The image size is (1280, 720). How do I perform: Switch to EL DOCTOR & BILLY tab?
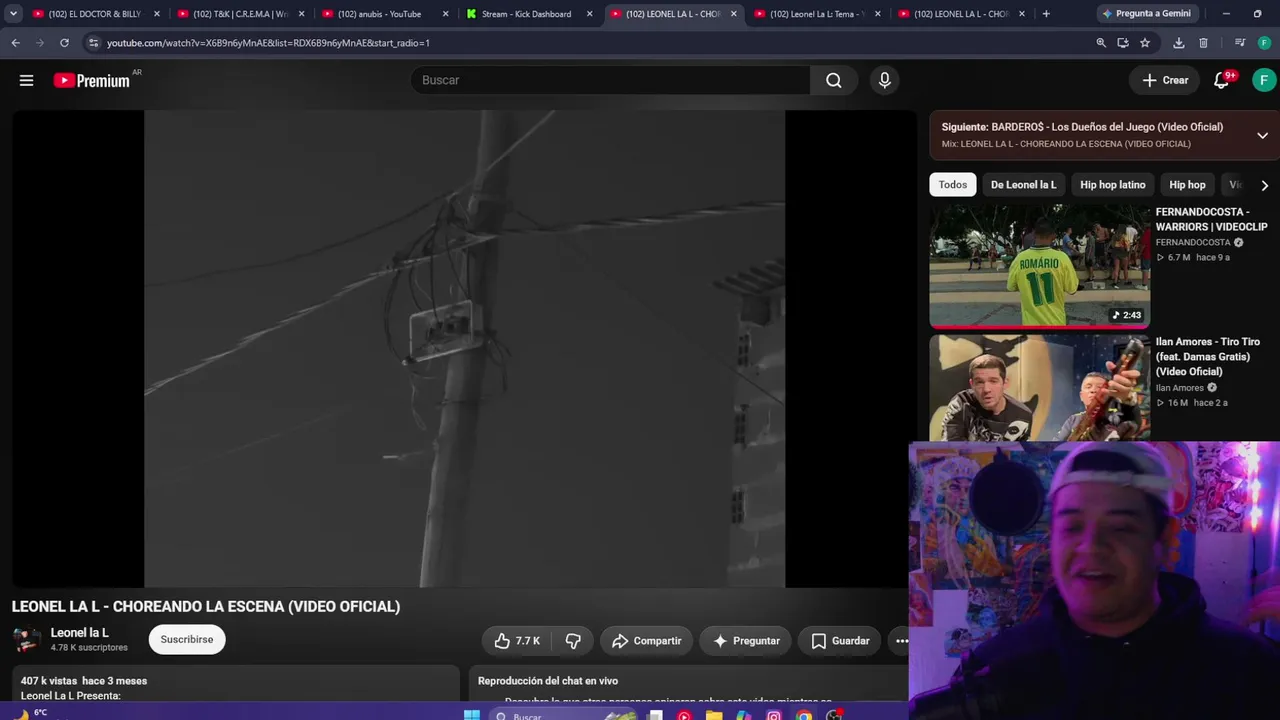(x=95, y=14)
